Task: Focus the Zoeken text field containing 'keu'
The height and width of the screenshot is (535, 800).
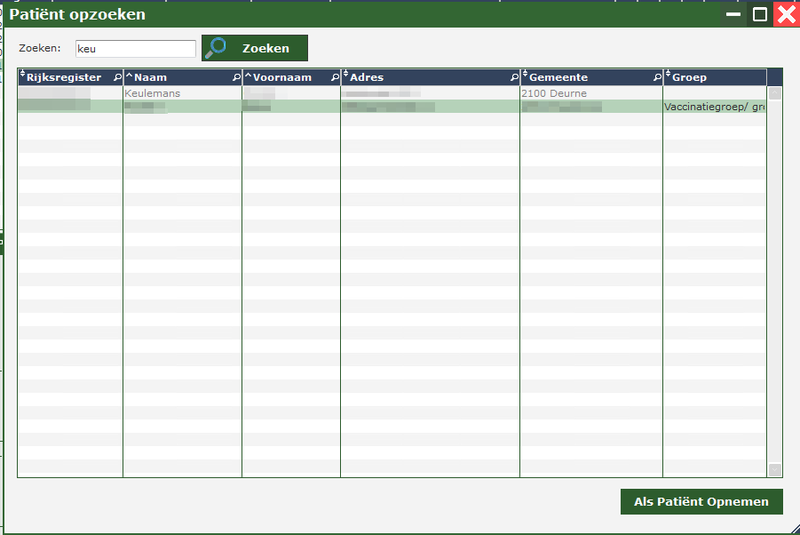Action: pos(135,48)
